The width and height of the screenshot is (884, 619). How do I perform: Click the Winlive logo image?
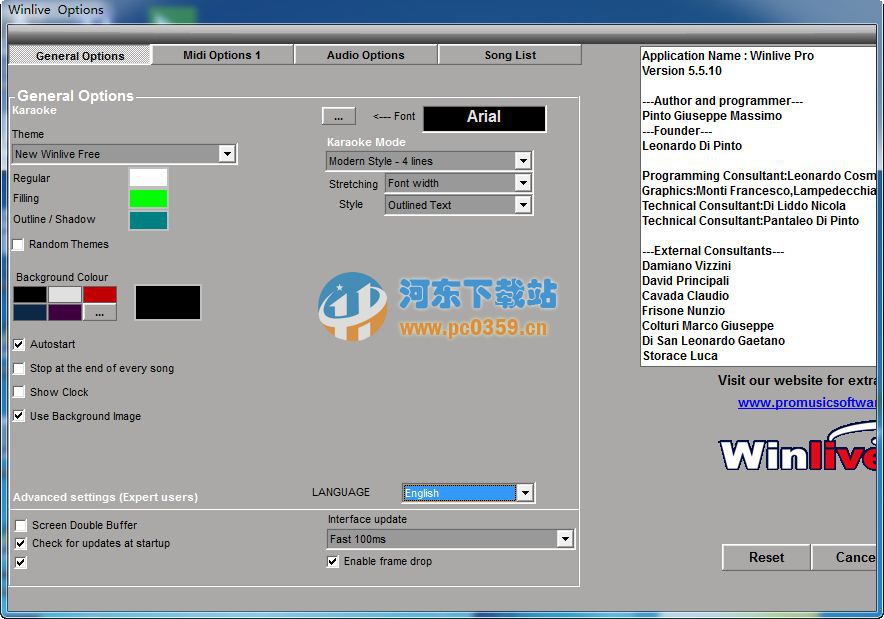(798, 448)
